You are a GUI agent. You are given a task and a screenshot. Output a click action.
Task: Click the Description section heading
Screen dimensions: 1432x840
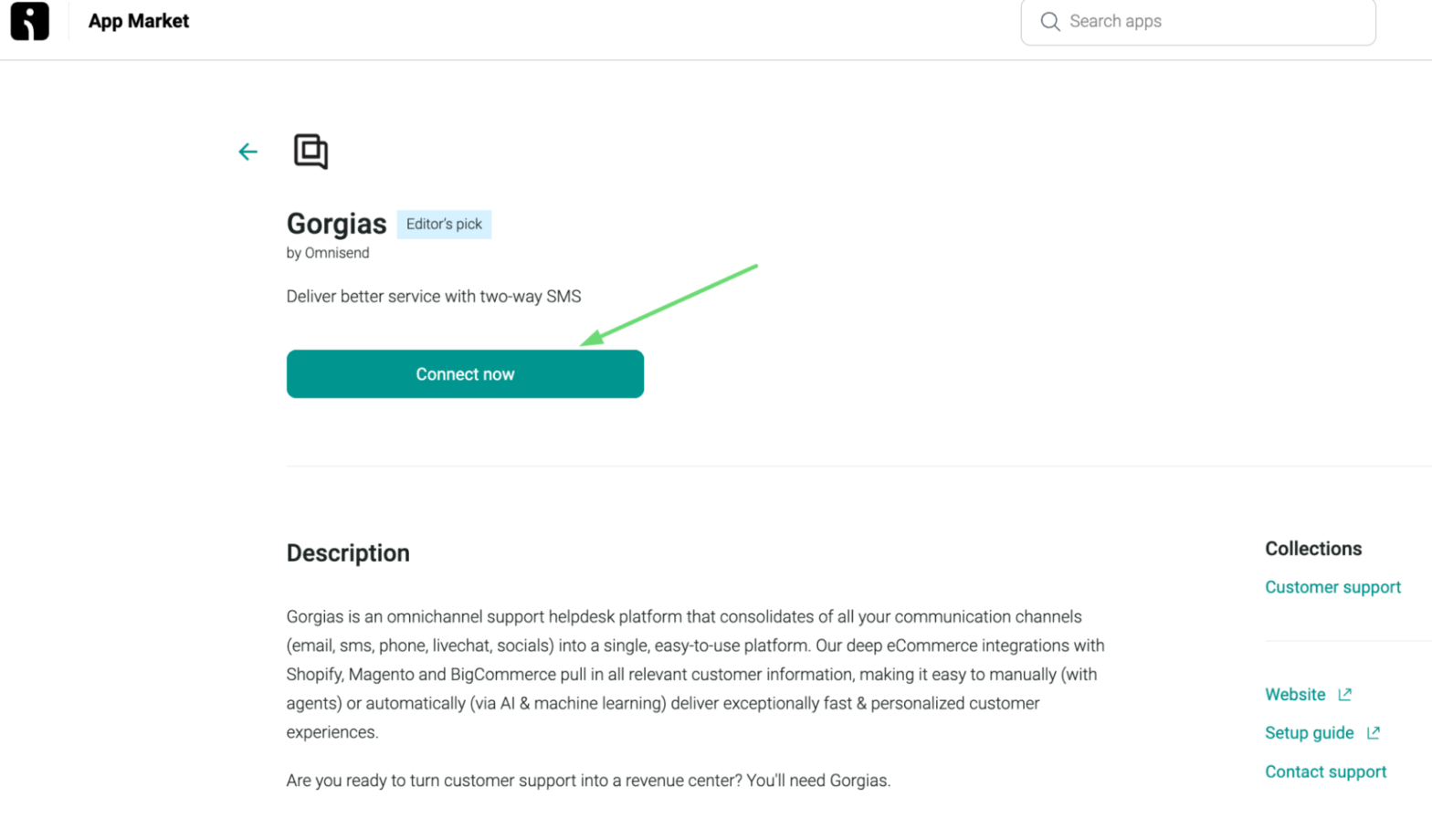pos(348,552)
